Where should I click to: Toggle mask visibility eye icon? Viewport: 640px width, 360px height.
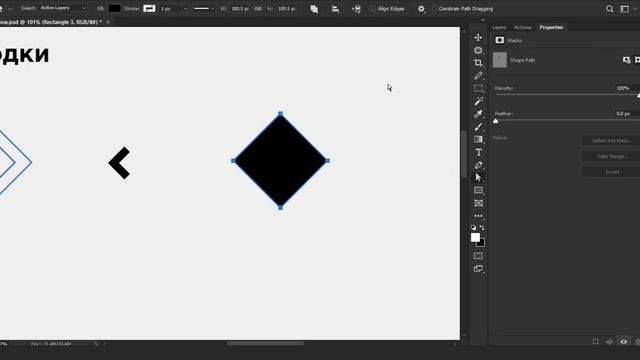[624, 342]
